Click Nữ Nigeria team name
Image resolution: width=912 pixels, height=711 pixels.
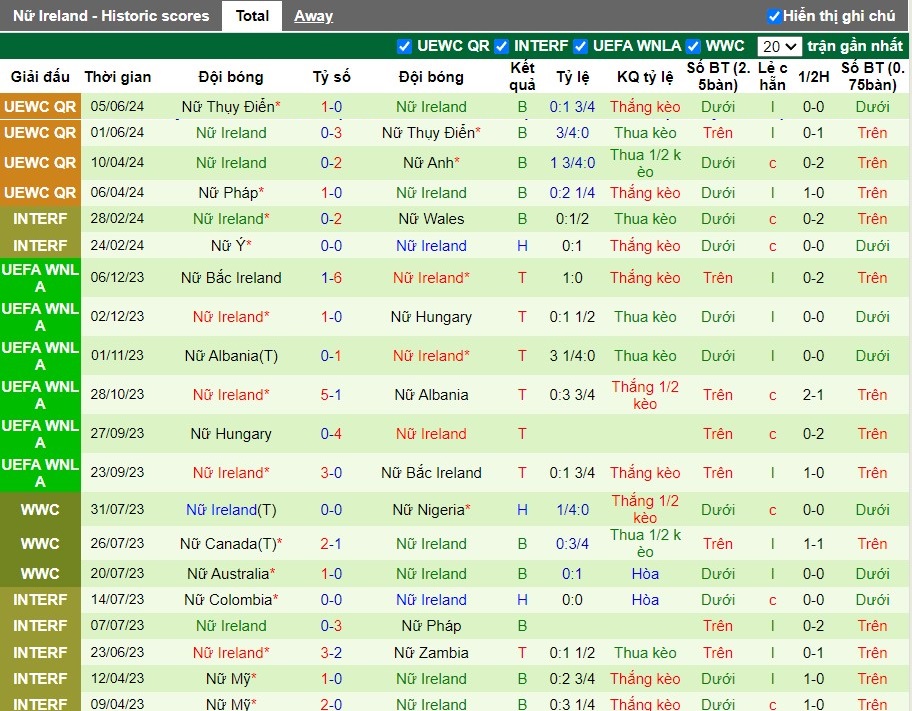(x=429, y=510)
